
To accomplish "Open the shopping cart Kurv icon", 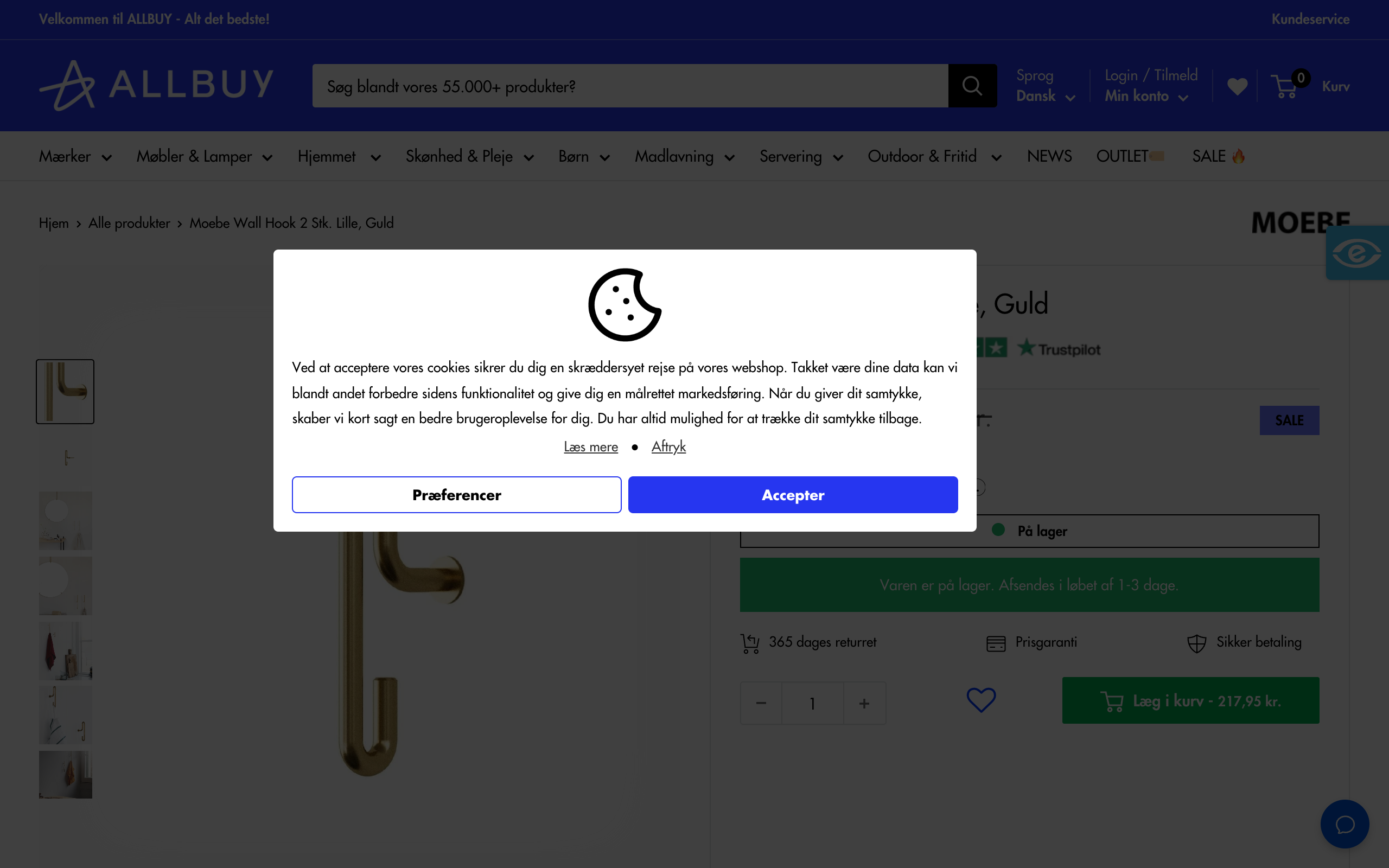I will [1288, 86].
